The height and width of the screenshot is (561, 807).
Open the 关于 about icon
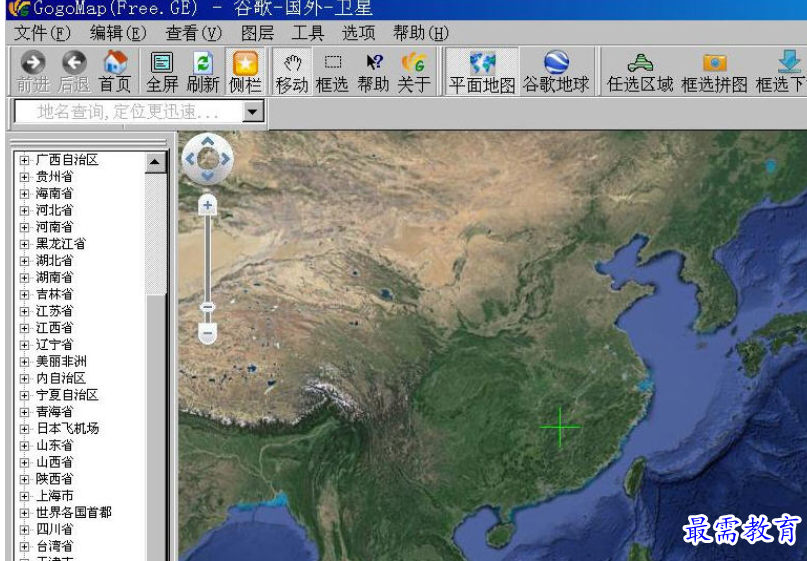[414, 71]
